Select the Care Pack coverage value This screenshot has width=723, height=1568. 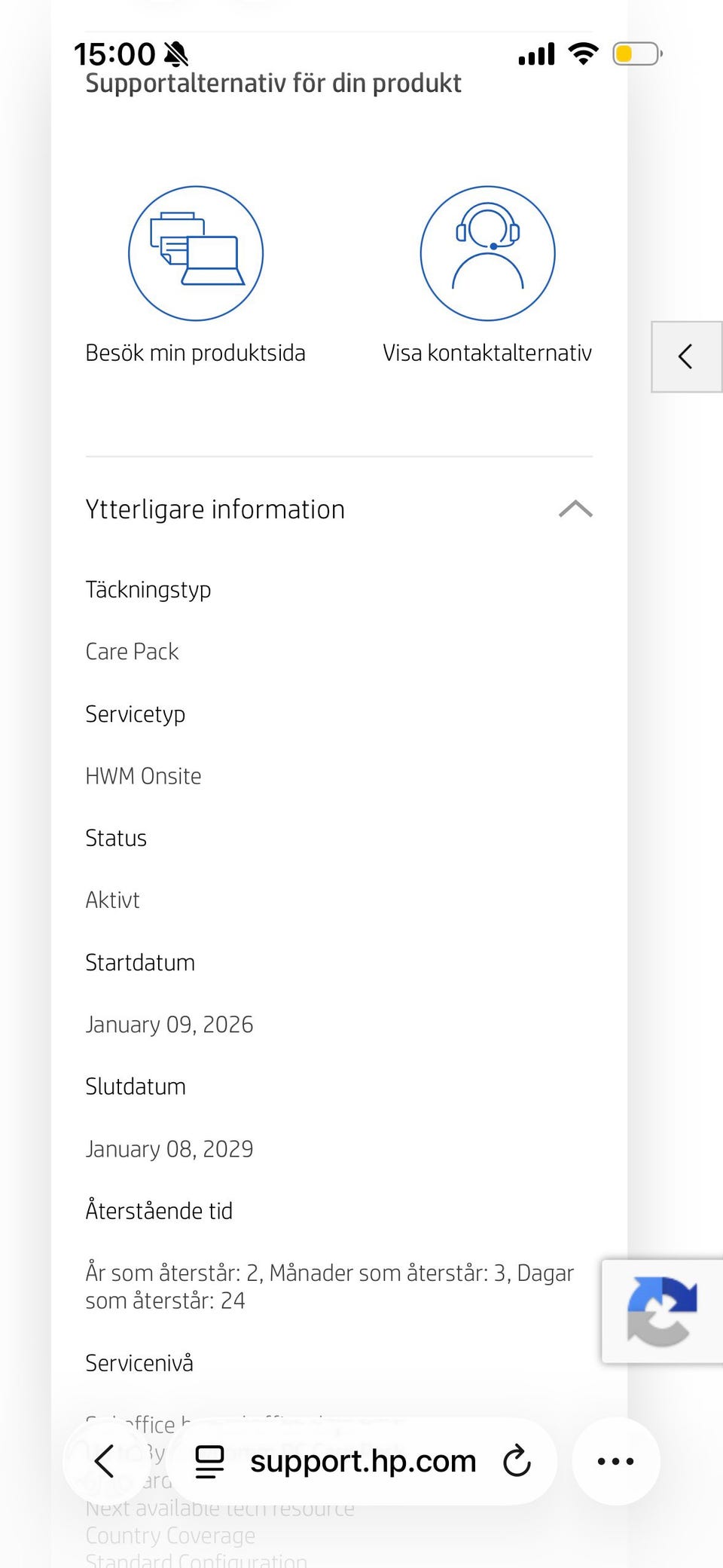133,651
